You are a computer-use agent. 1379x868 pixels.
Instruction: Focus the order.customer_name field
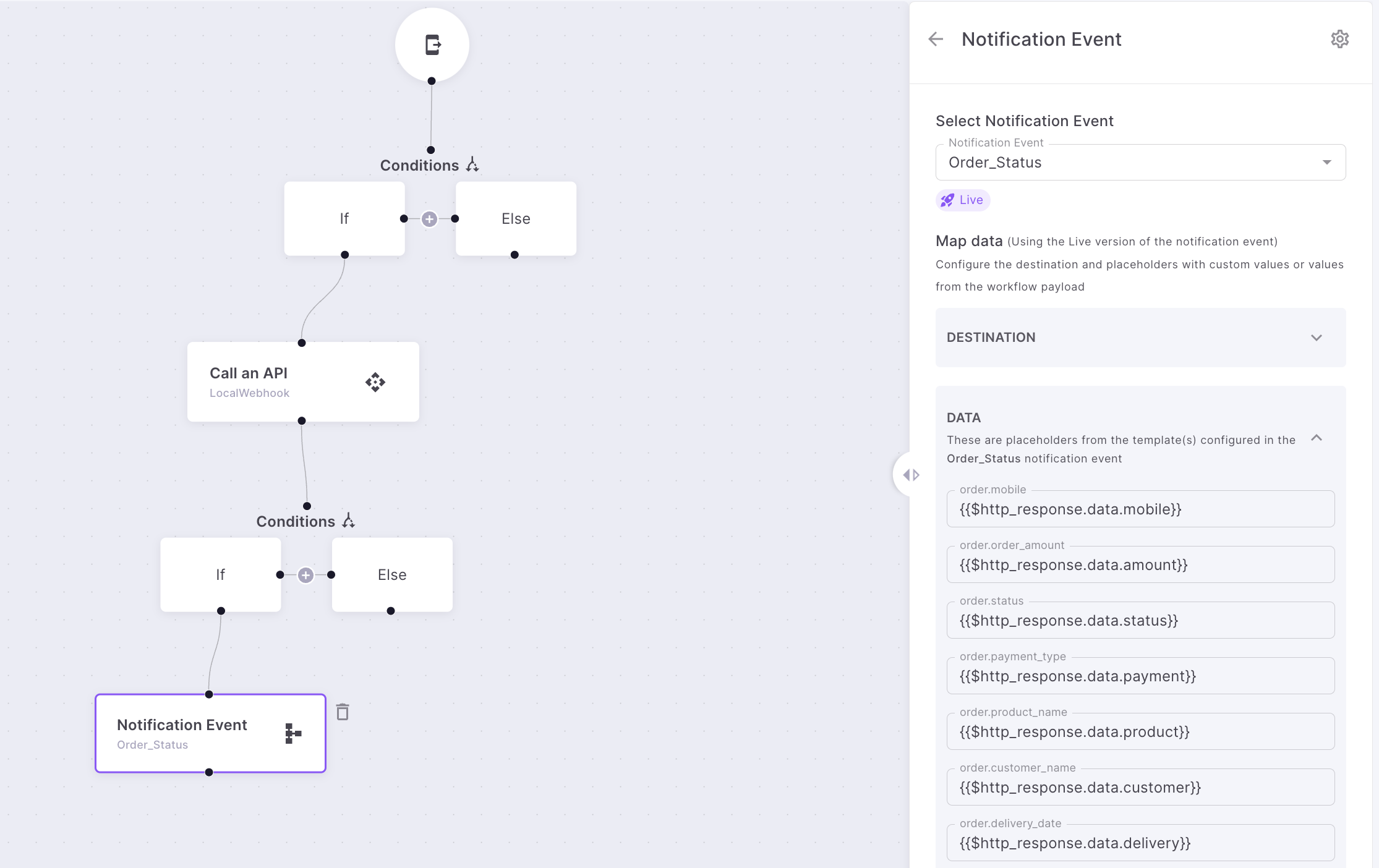[1140, 788]
